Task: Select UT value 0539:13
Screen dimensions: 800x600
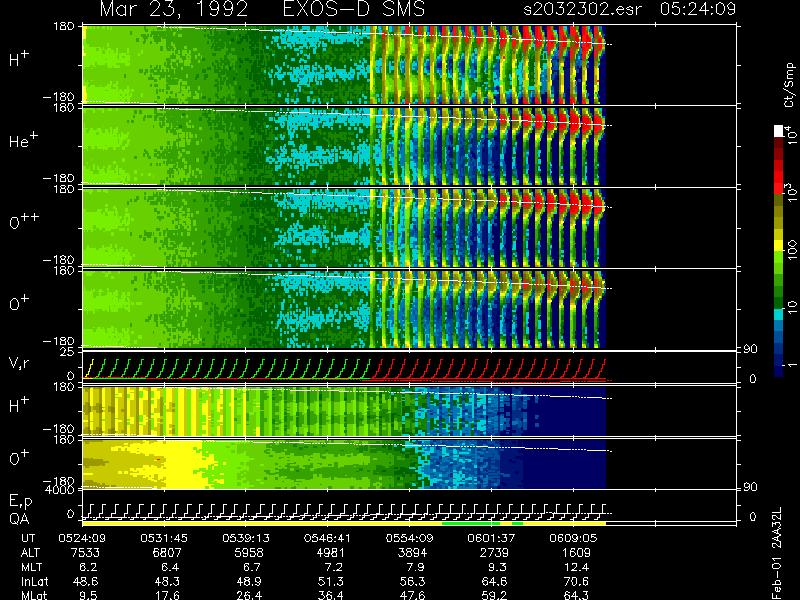Action: [x=246, y=538]
